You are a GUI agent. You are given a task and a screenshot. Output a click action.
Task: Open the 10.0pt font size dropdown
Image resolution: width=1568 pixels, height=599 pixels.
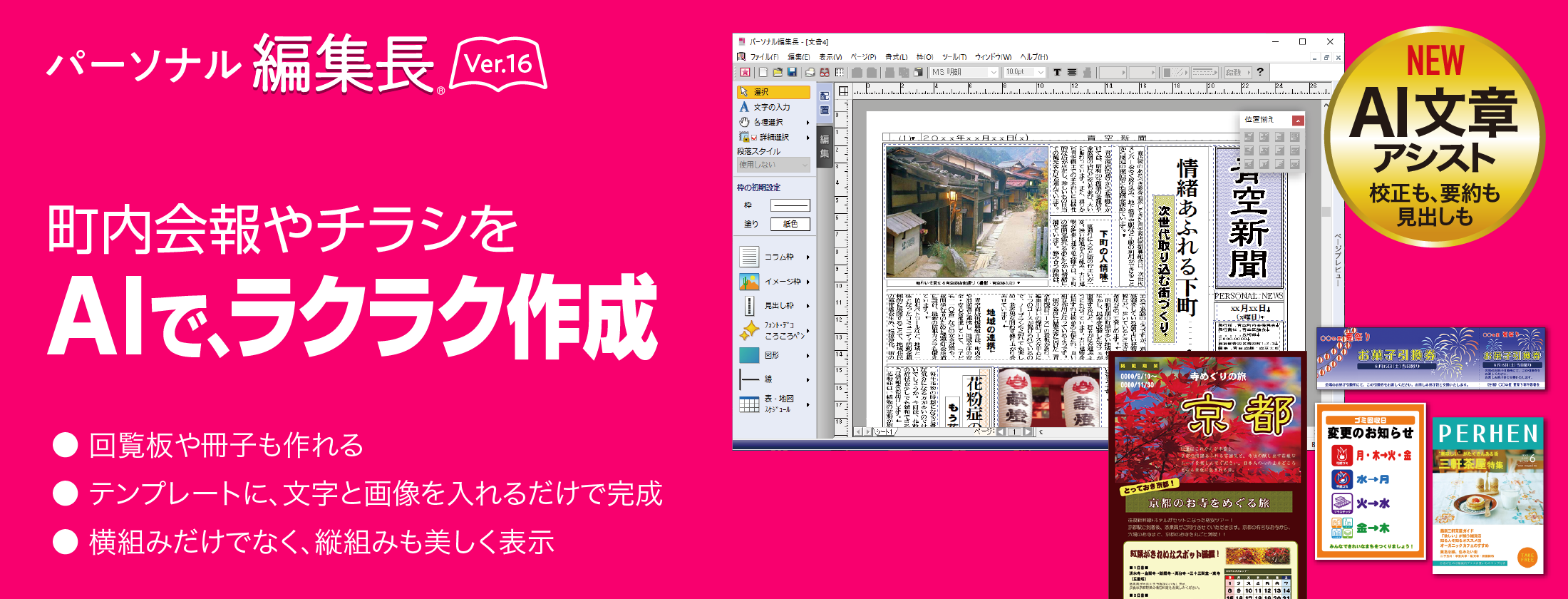tap(1024, 72)
